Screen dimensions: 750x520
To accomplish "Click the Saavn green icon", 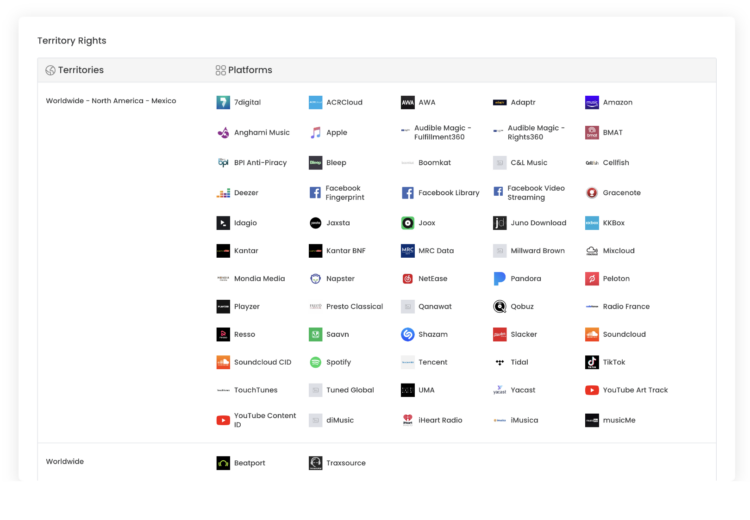I will [x=315, y=334].
